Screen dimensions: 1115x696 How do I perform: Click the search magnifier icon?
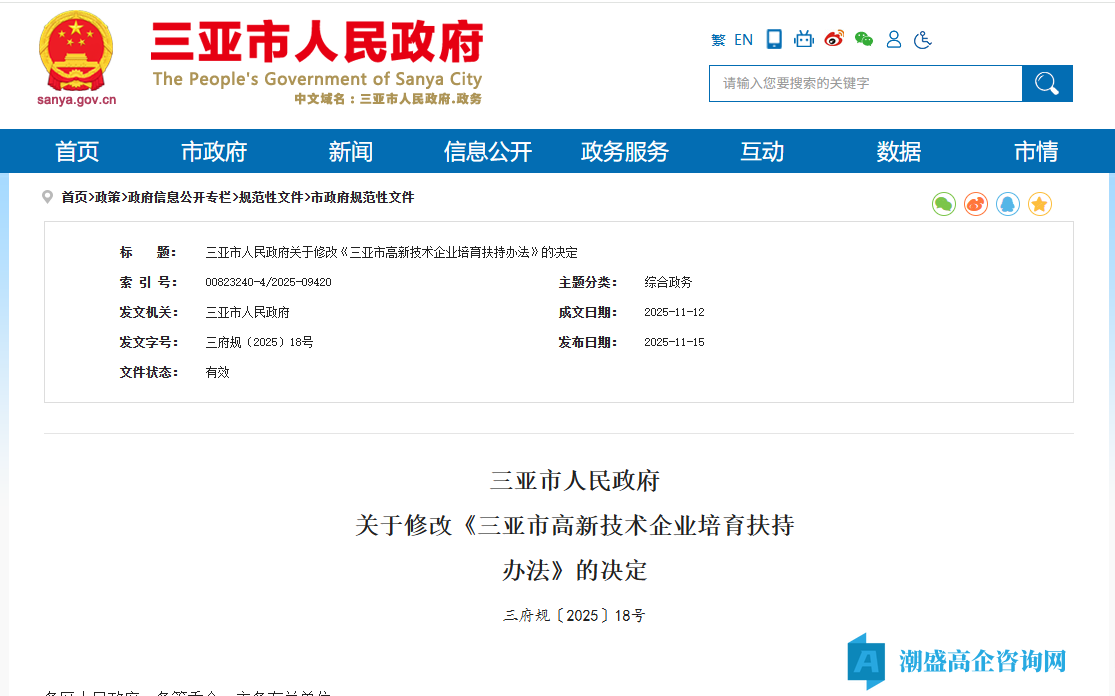(1047, 83)
